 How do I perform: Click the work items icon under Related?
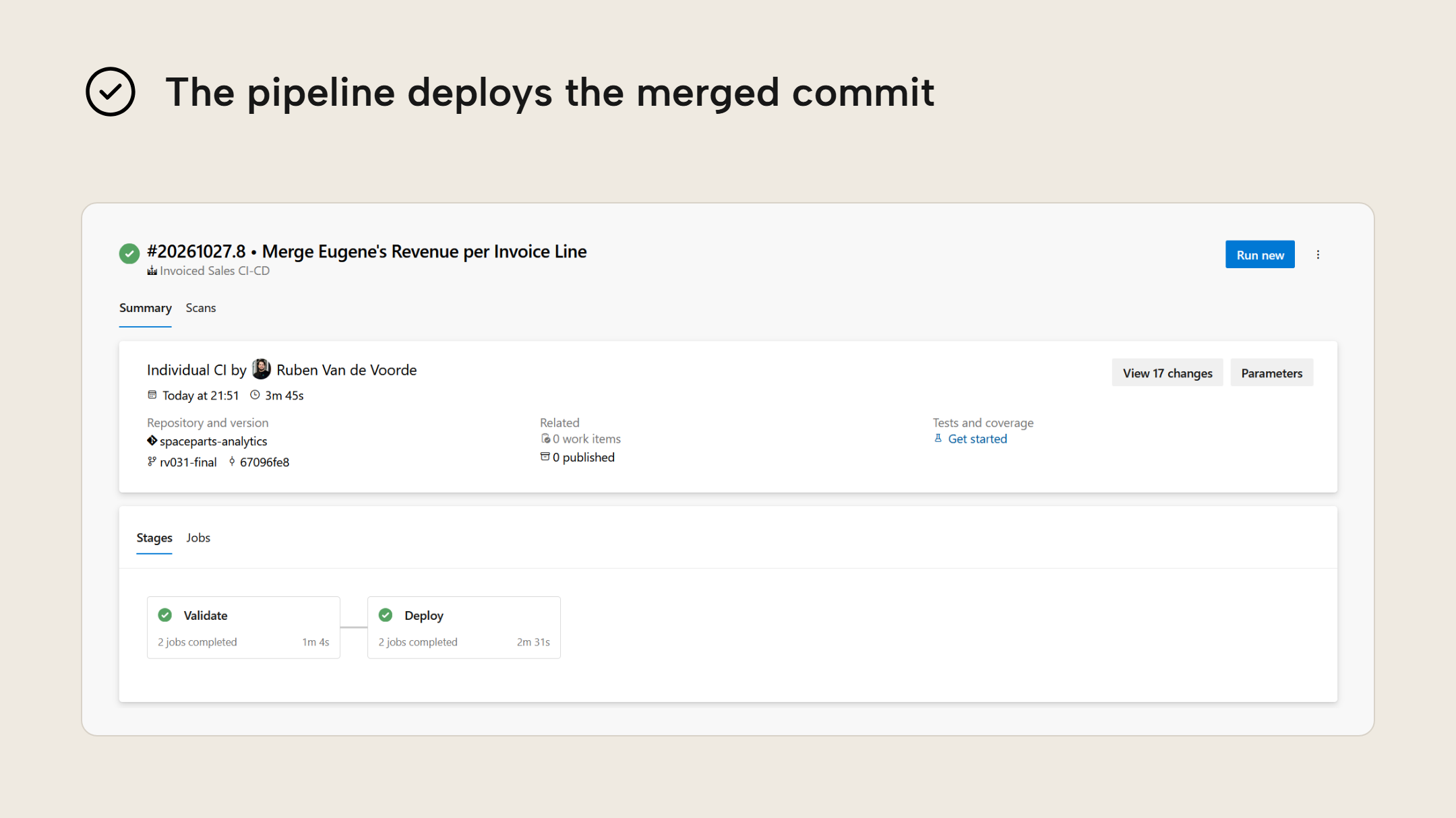click(545, 439)
